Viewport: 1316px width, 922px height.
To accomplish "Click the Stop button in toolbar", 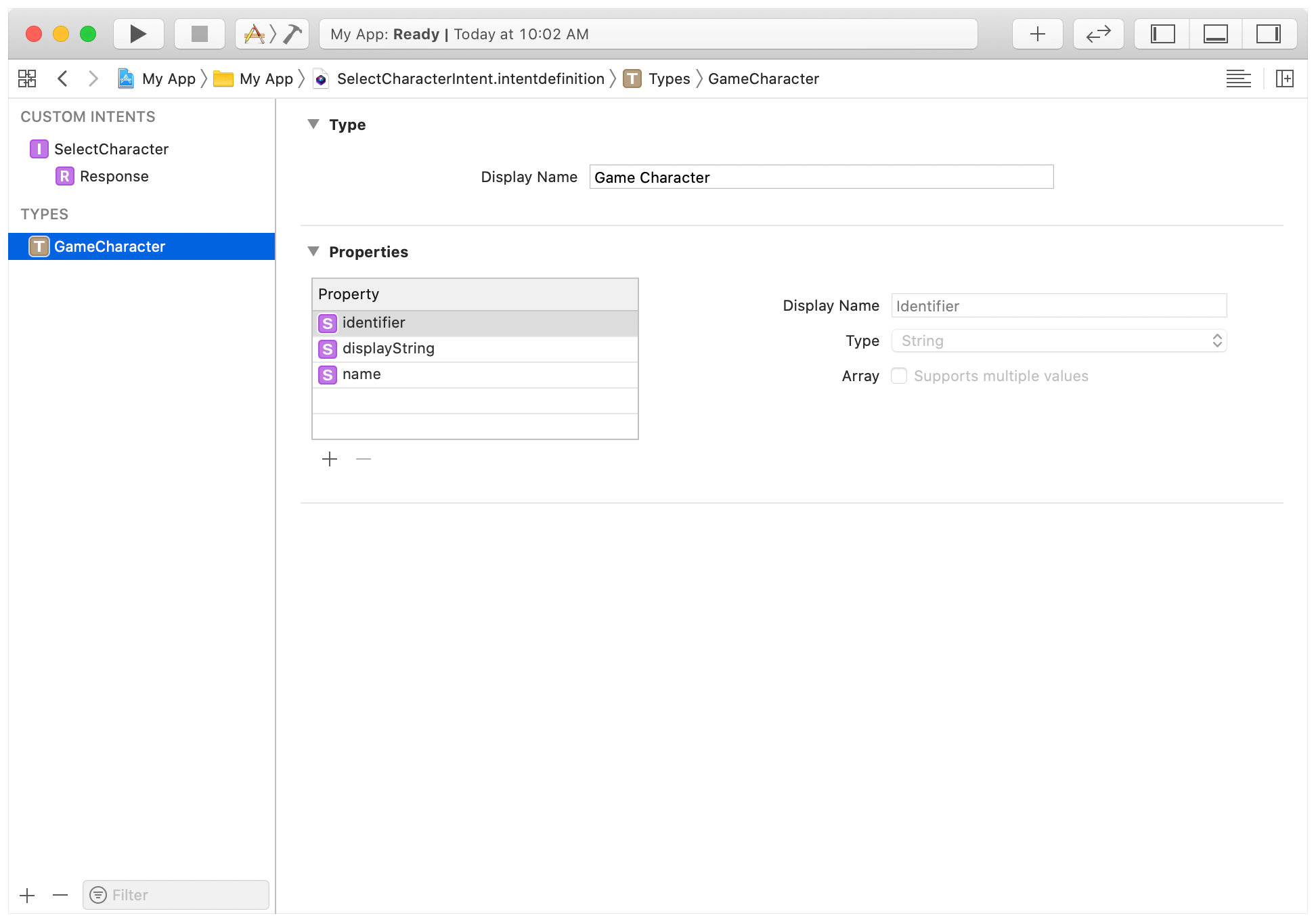I will [x=199, y=34].
